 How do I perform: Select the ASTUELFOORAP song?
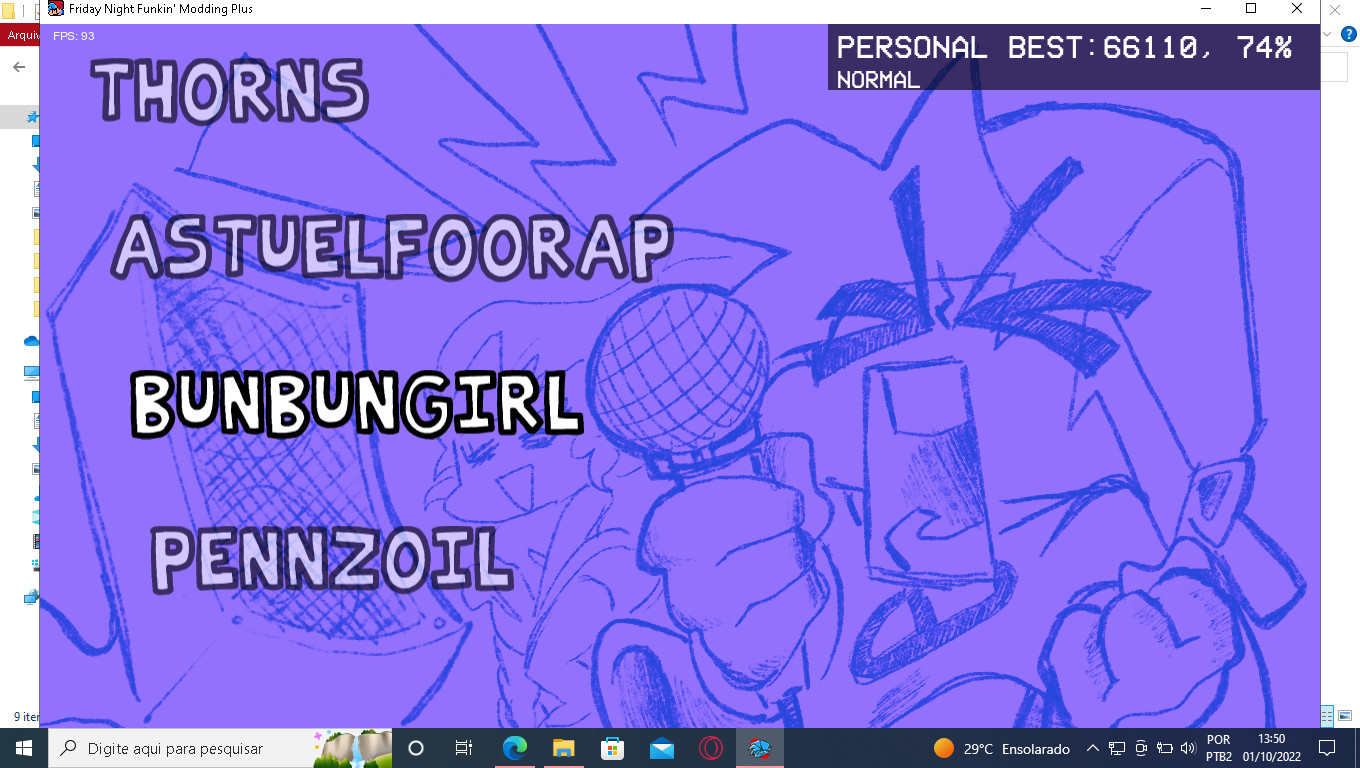tap(391, 246)
